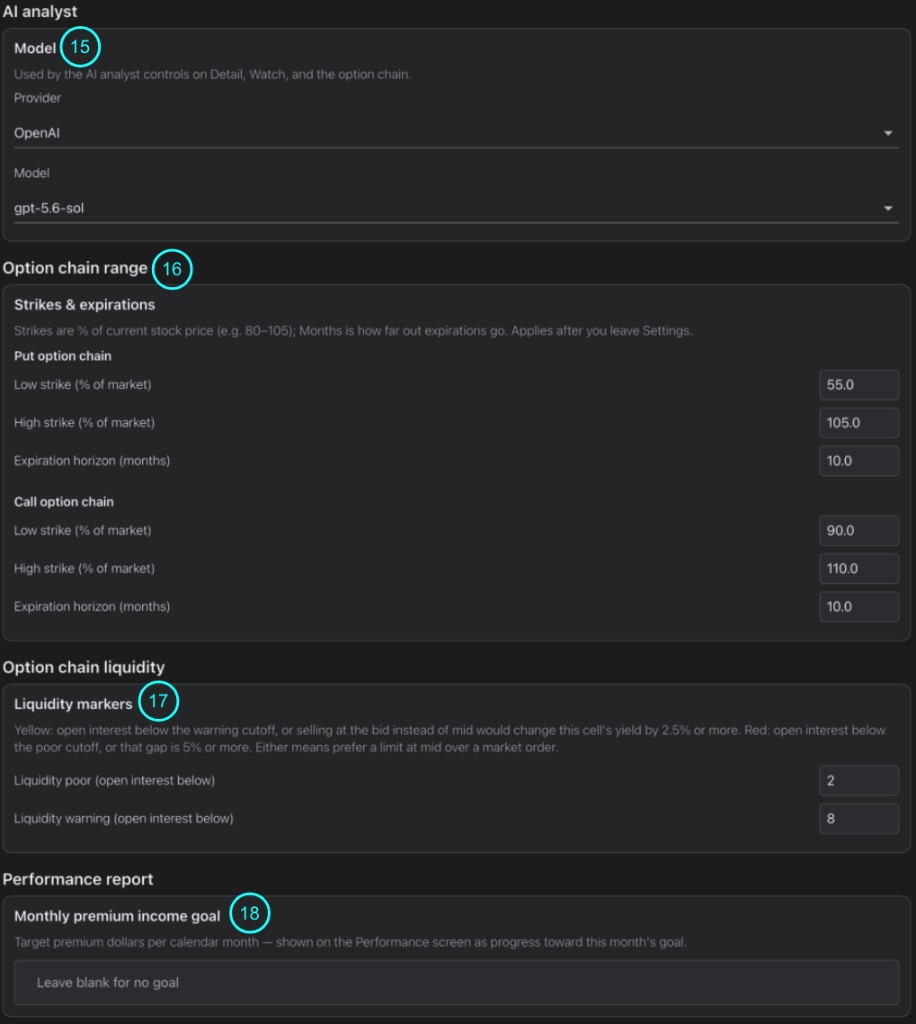
Task: Edit the Liquidity poor open interest field
Action: [x=859, y=780]
